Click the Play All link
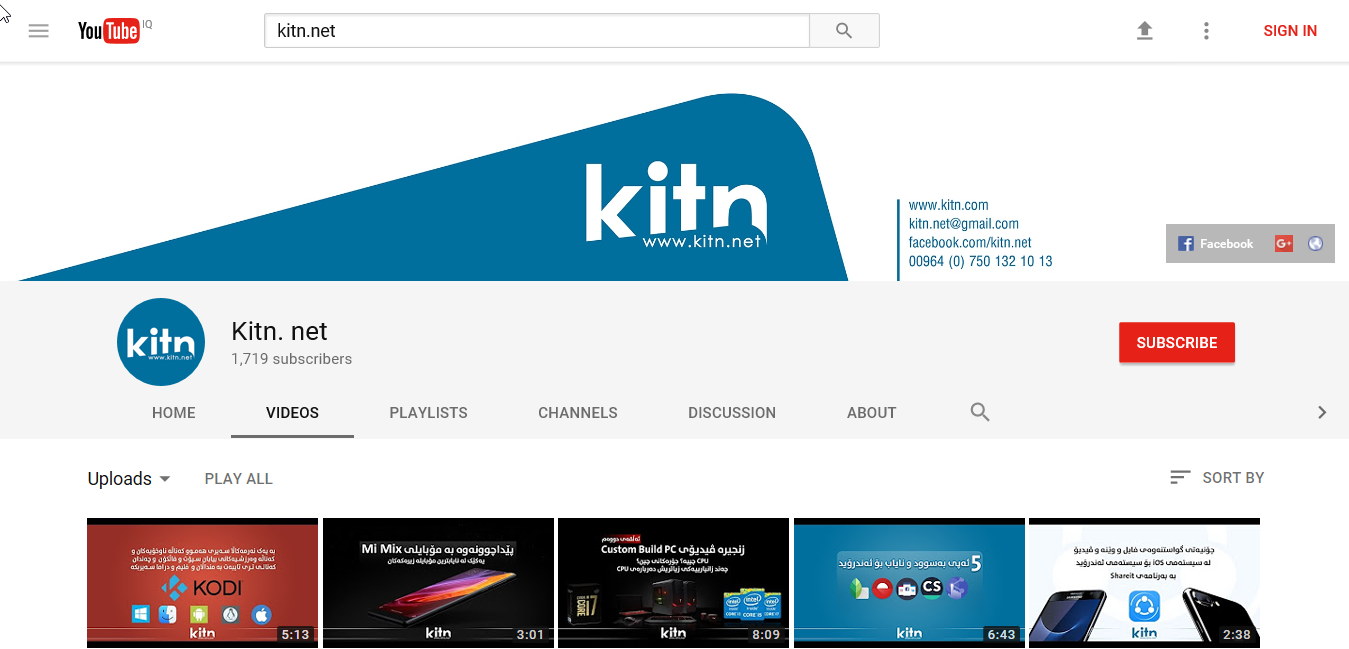The width and height of the screenshot is (1349, 649). click(x=239, y=479)
